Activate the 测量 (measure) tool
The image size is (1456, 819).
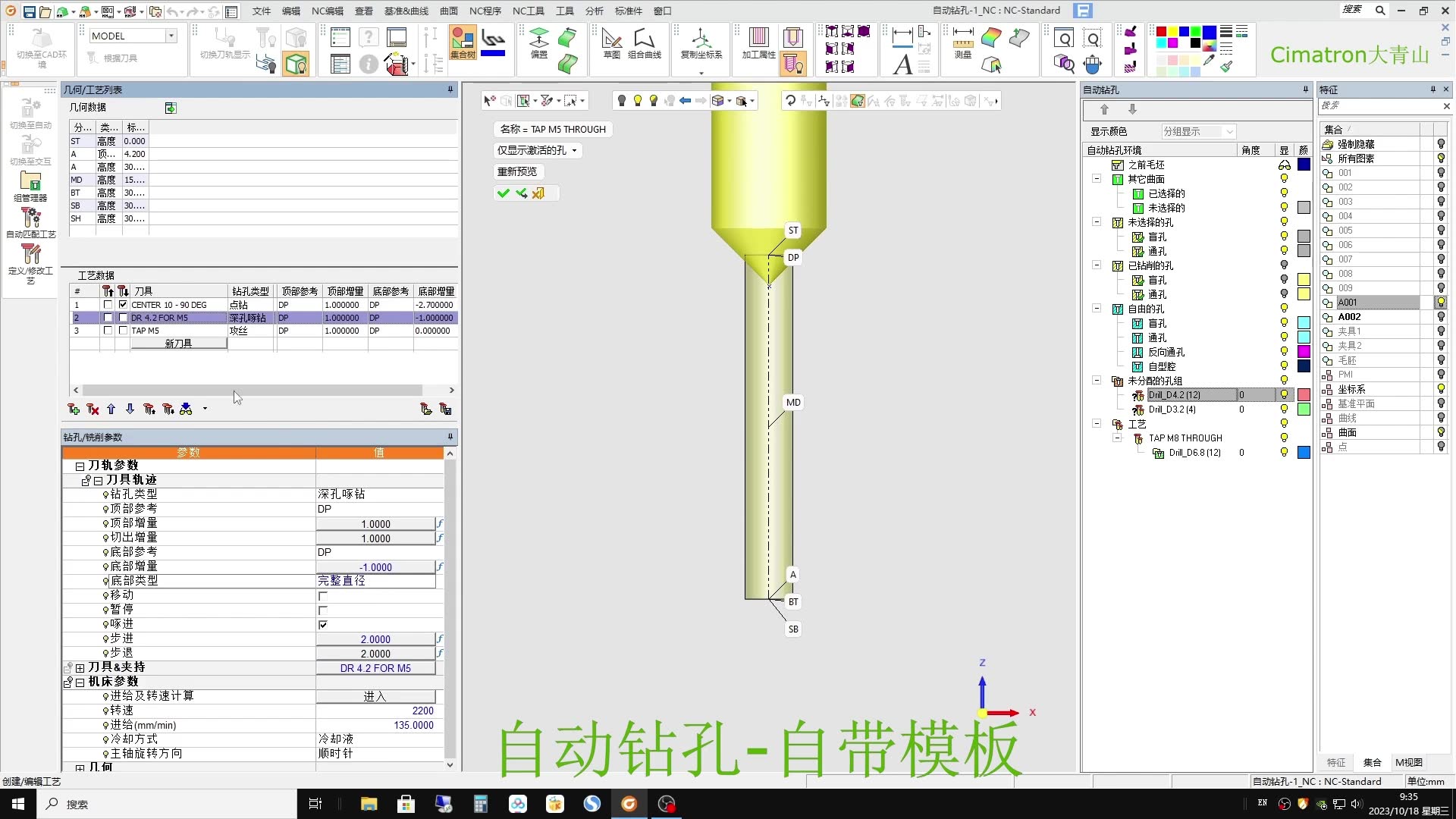tap(962, 45)
